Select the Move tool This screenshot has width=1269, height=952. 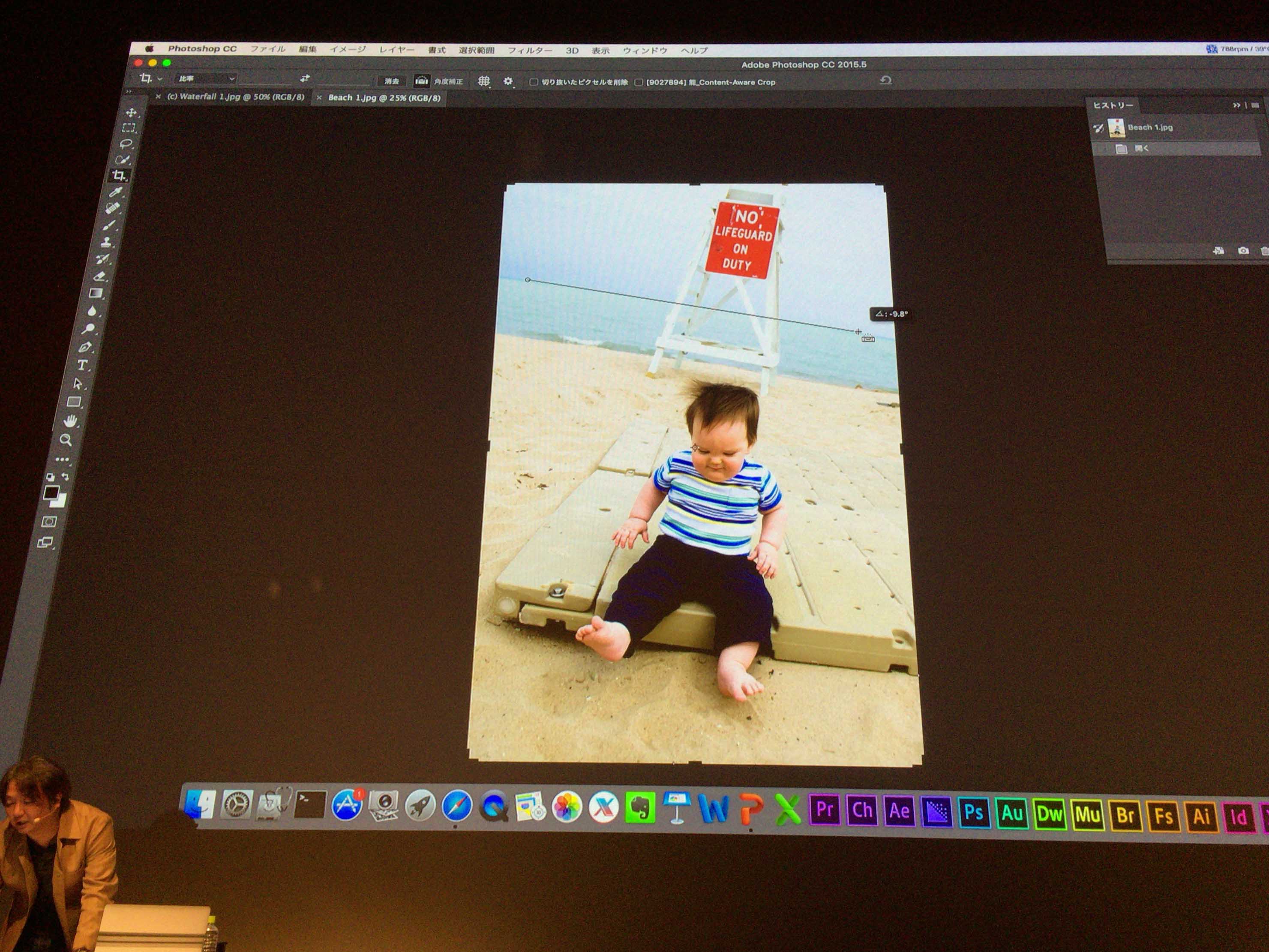click(132, 112)
